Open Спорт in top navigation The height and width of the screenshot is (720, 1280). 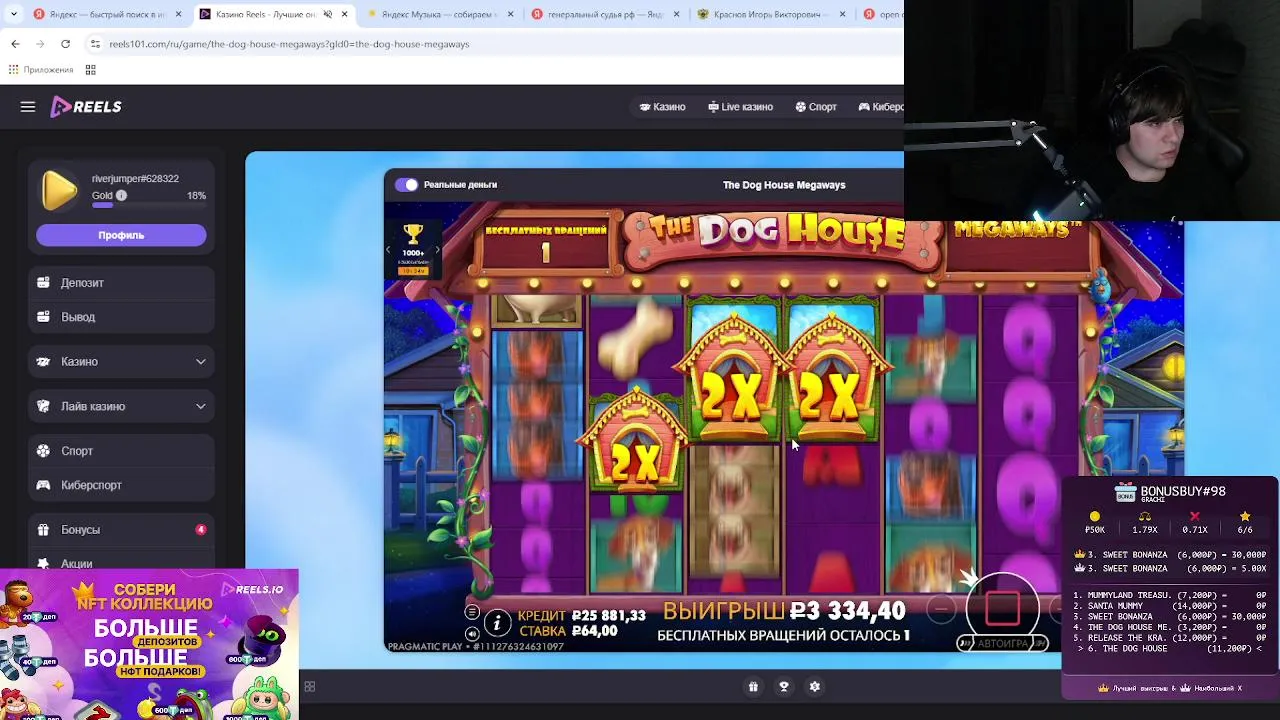pos(816,107)
